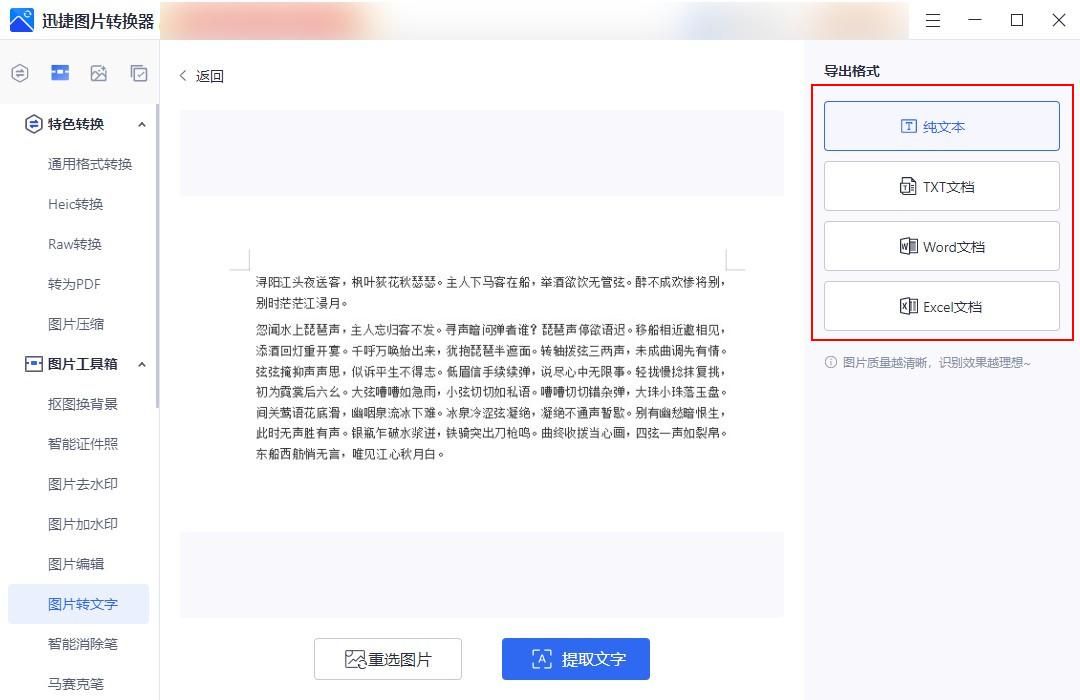Open 转为PDF in sidebar

point(74,284)
